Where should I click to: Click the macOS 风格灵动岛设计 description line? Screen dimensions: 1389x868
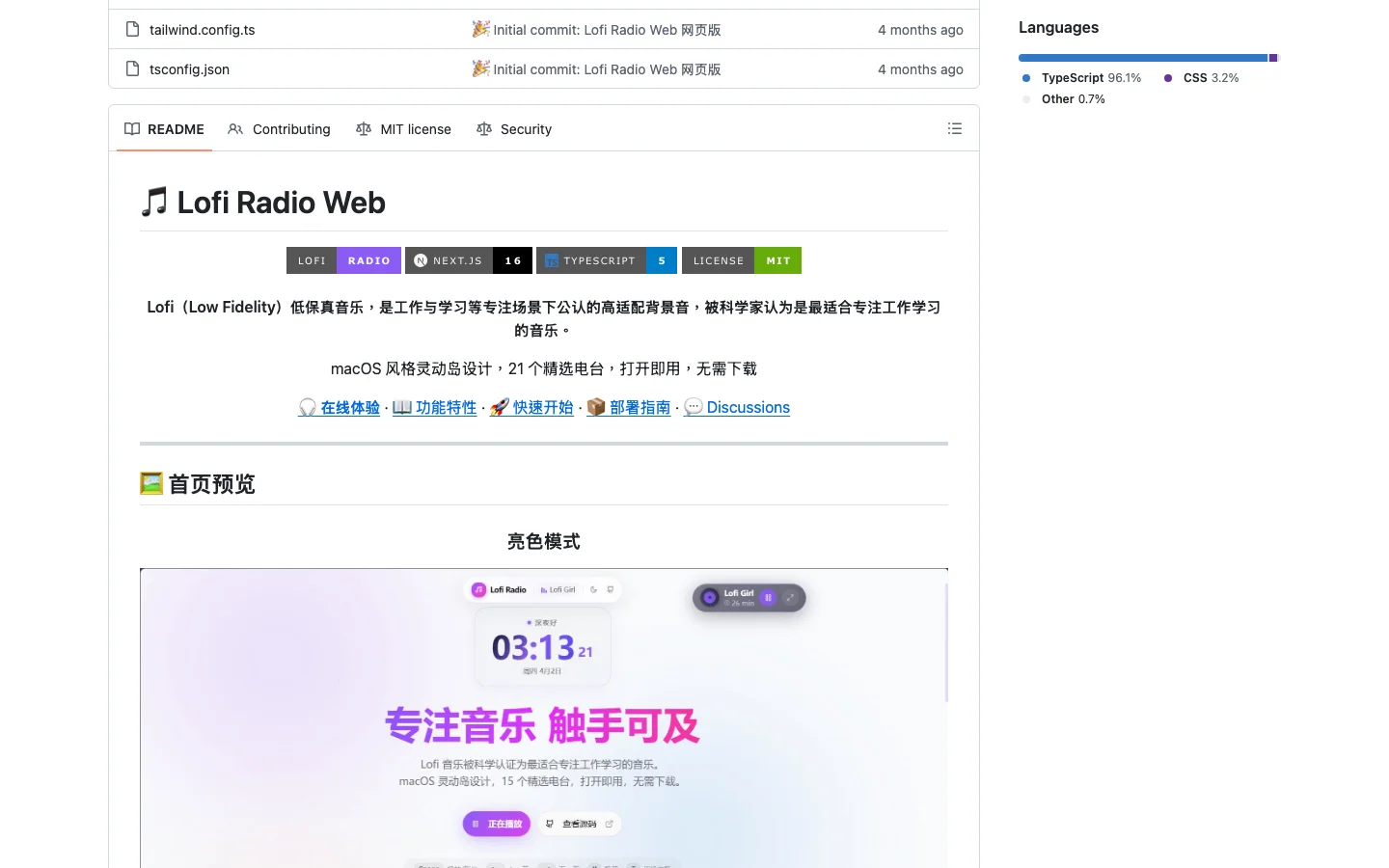pos(544,368)
